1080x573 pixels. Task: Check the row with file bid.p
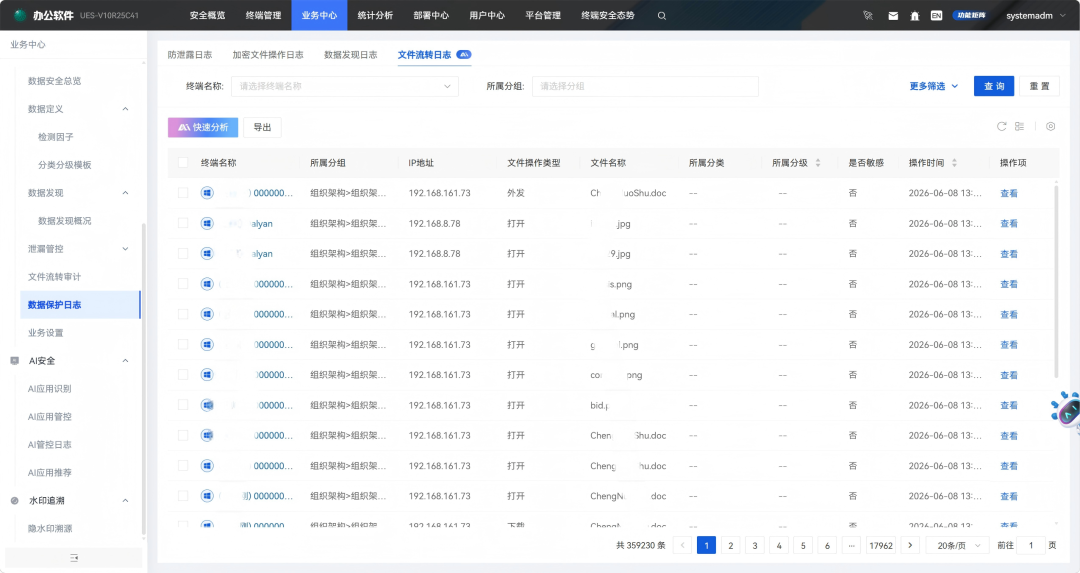coord(183,405)
